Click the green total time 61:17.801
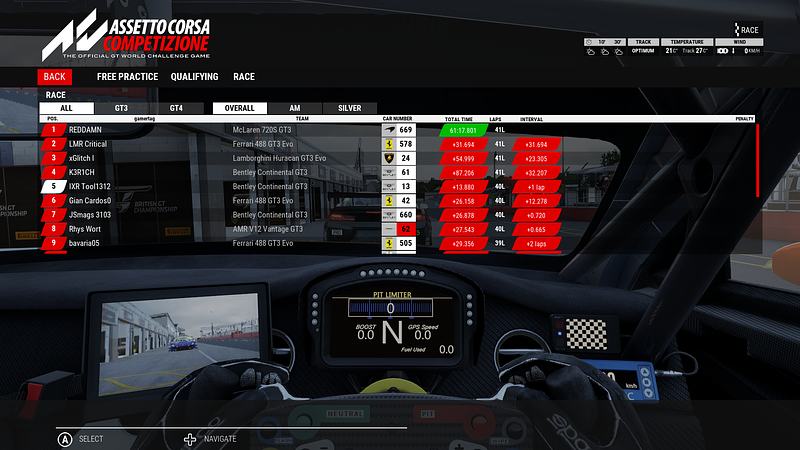Viewport: 800px width, 450px height. point(463,131)
